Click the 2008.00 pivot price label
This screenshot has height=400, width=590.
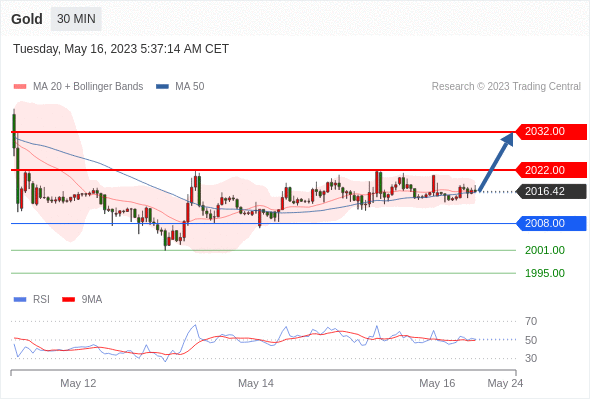(x=551, y=223)
